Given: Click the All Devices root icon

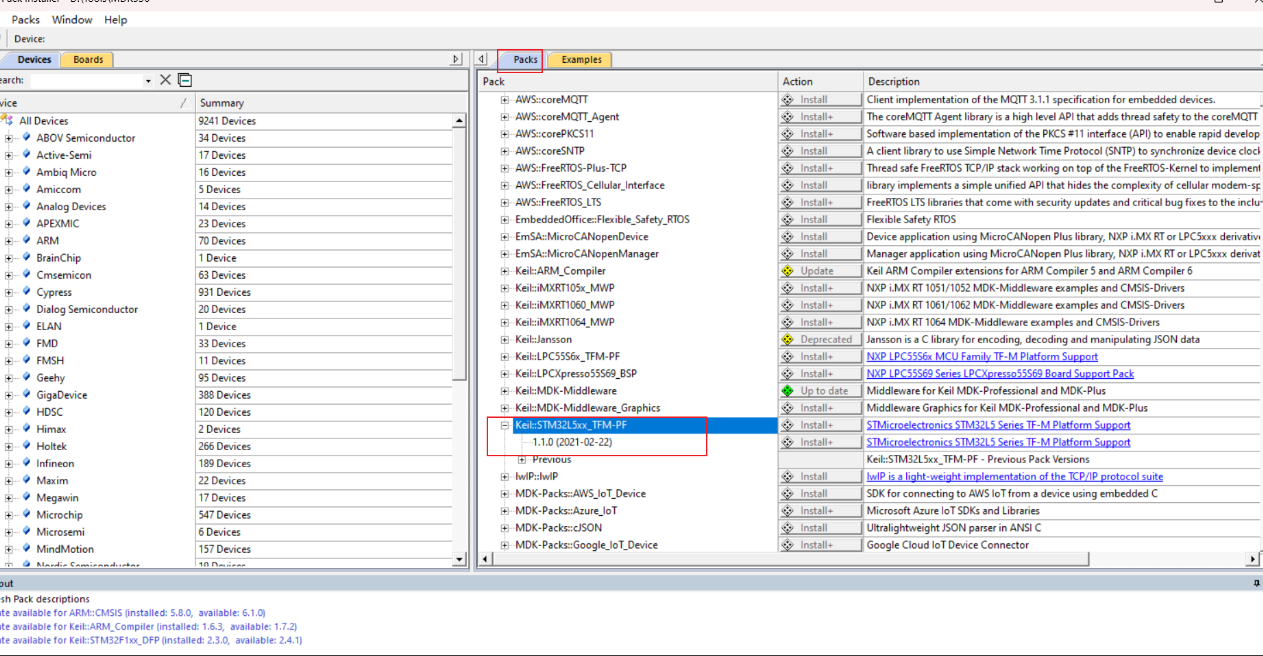Looking at the screenshot, I should [x=8, y=121].
